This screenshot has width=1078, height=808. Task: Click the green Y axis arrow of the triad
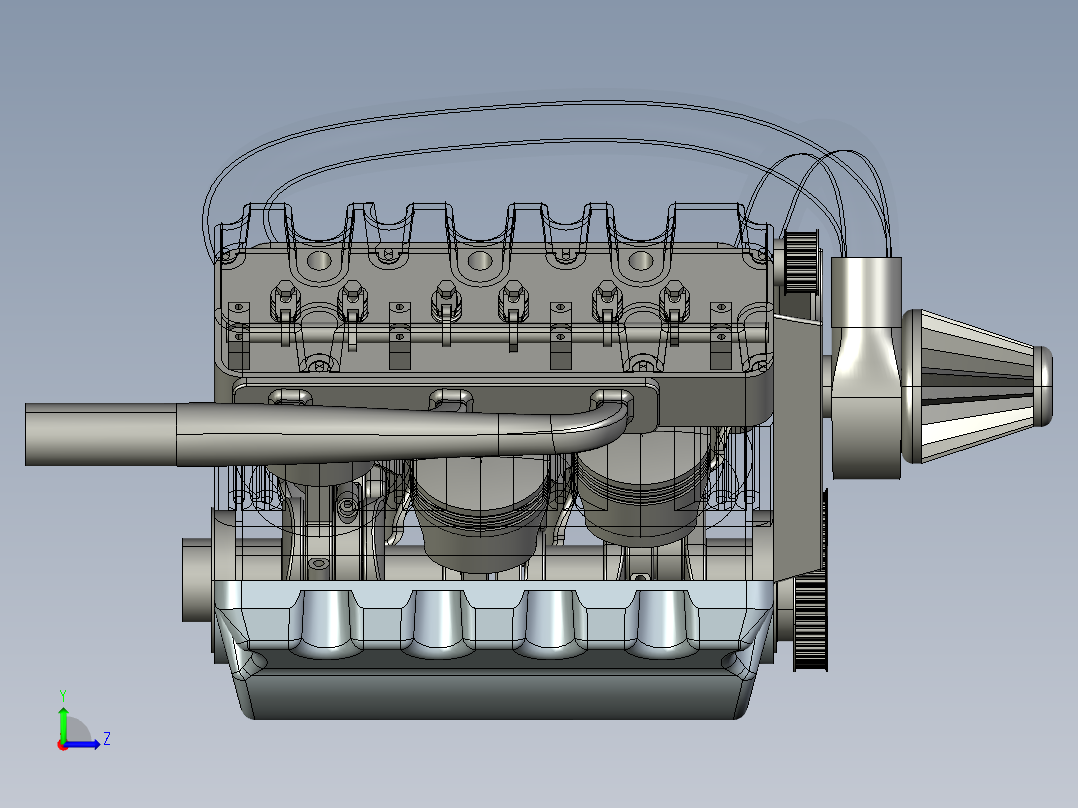pyautogui.click(x=63, y=724)
